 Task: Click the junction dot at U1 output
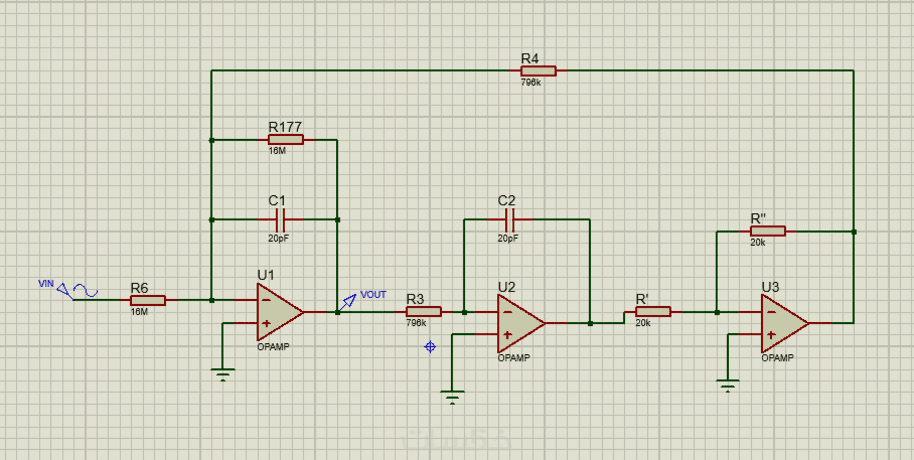(338, 312)
